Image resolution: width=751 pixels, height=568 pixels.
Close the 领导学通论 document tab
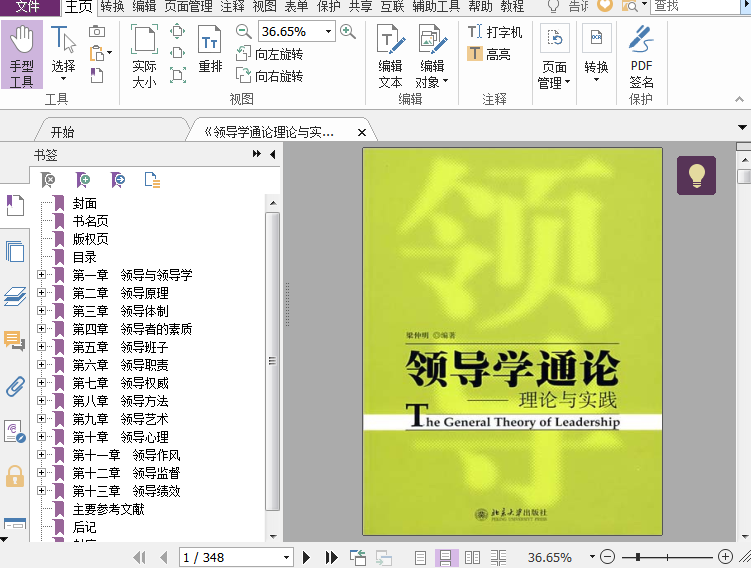(362, 133)
